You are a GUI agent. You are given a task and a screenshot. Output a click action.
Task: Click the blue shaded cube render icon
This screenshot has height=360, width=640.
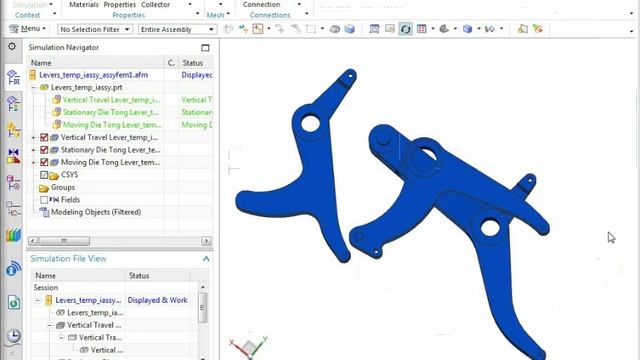pyautogui.click(x=467, y=29)
